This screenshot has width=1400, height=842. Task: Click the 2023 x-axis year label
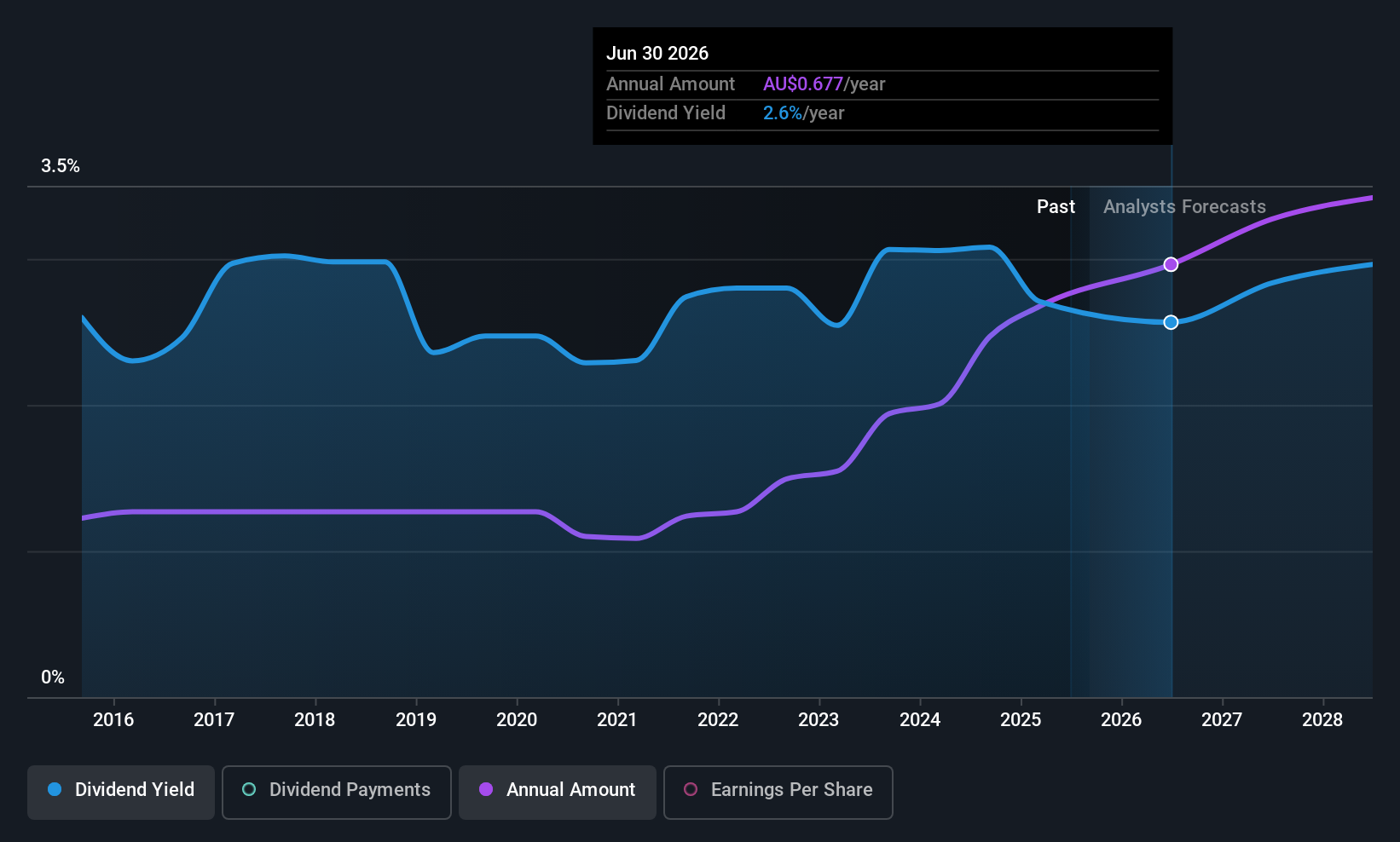click(x=819, y=720)
